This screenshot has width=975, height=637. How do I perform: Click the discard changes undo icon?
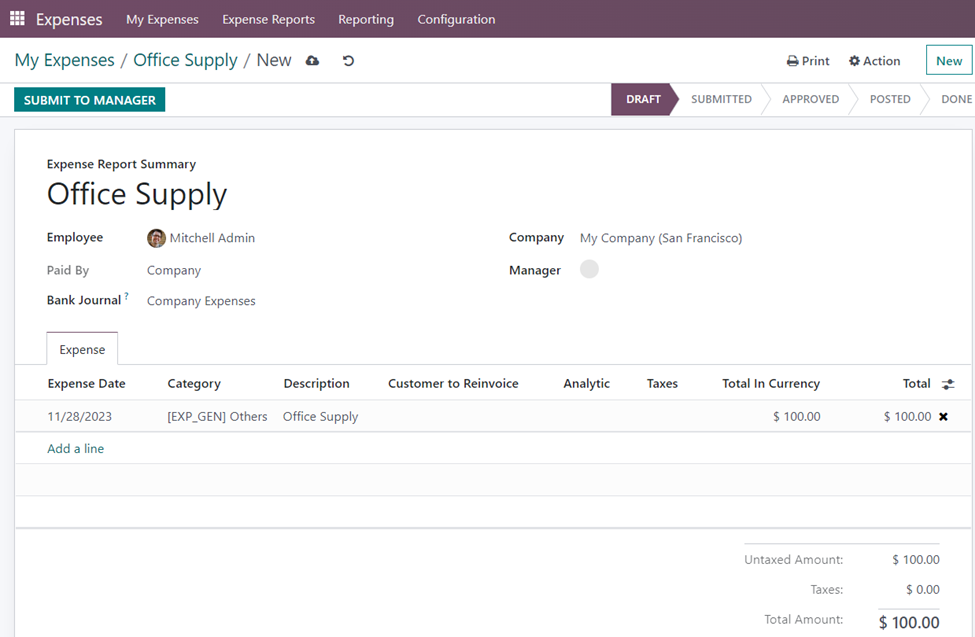pyautogui.click(x=348, y=61)
